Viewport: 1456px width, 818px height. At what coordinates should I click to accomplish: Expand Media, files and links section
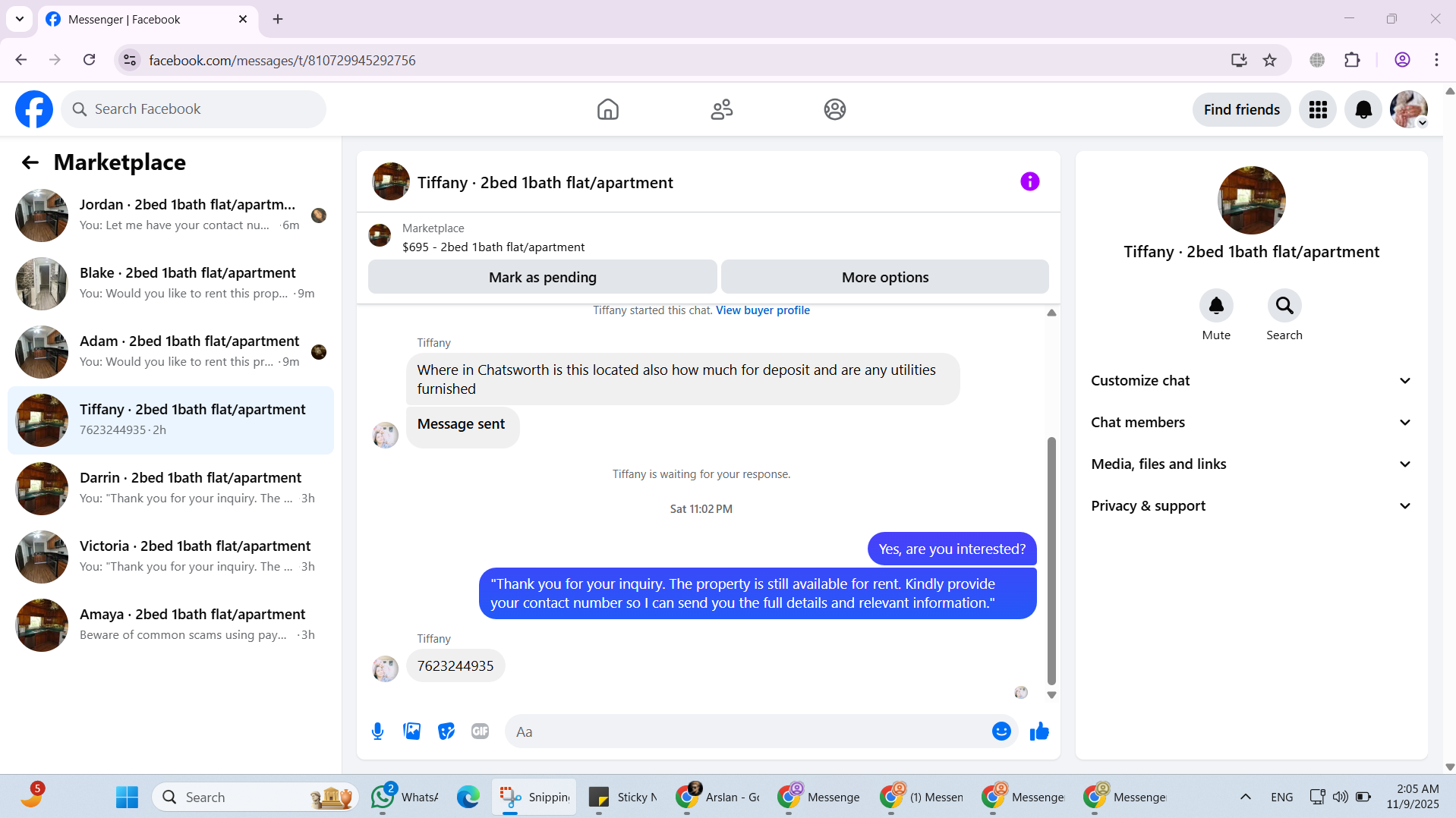(1251, 464)
